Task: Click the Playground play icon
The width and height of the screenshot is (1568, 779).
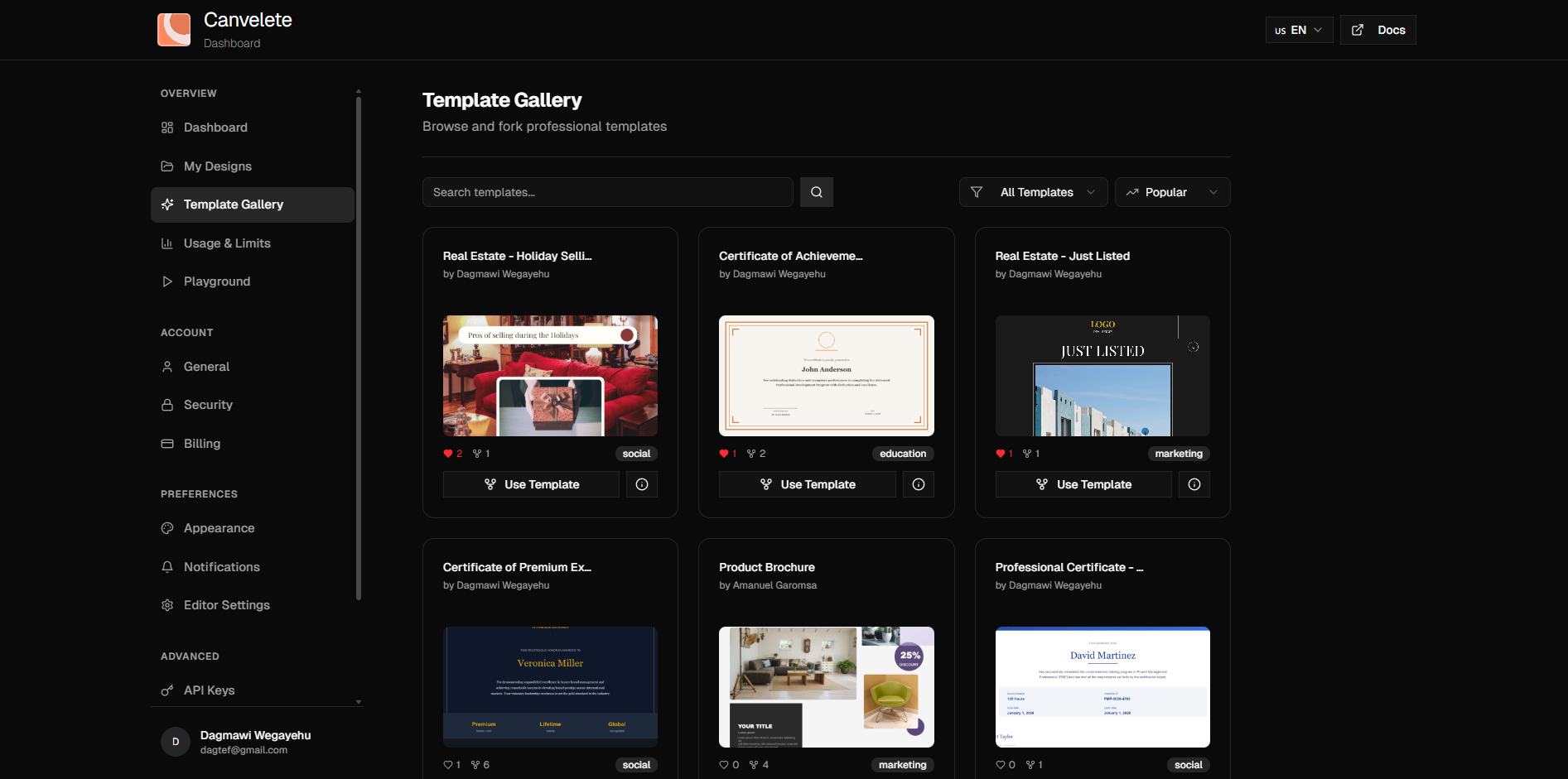Action: click(x=168, y=281)
